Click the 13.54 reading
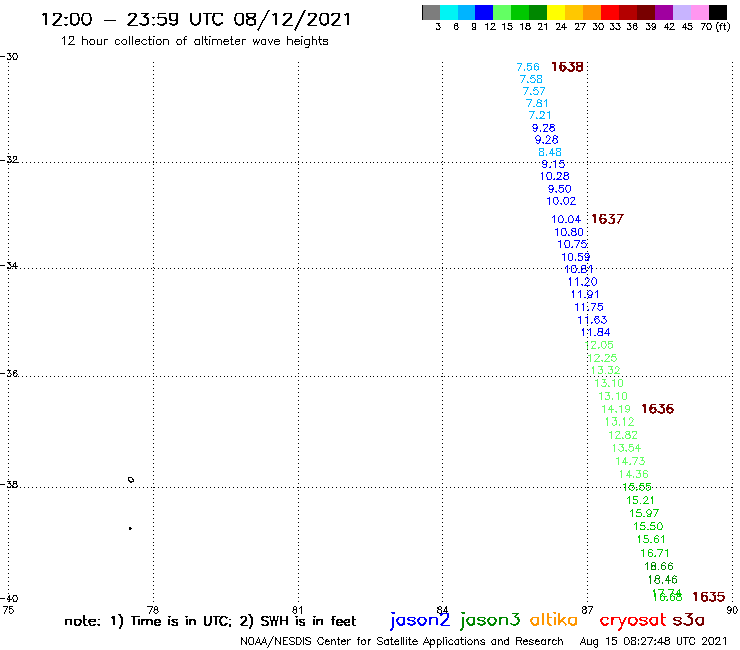The height and width of the screenshot is (650, 740). point(626,447)
